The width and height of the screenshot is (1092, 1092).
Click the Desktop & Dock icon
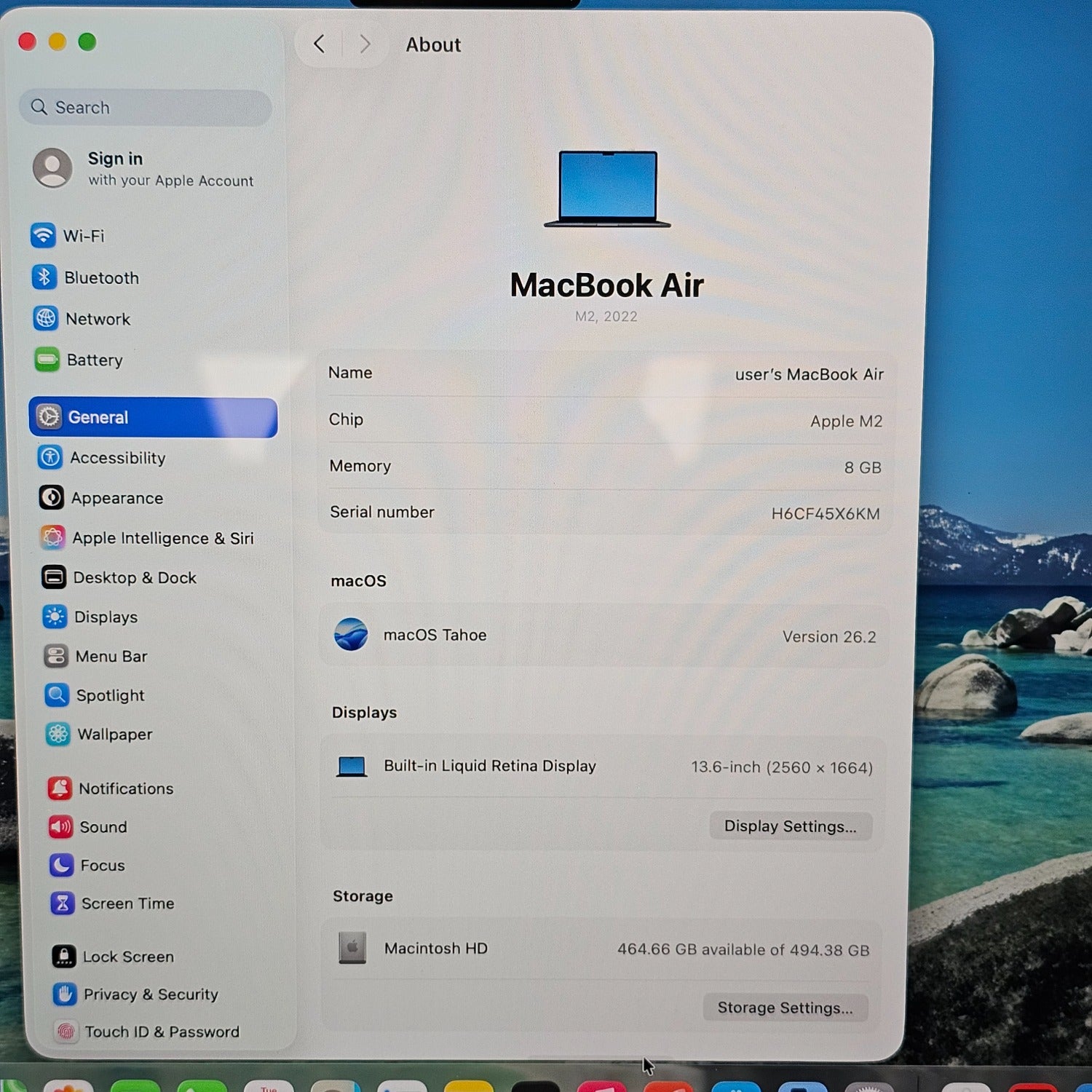pyautogui.click(x=54, y=577)
